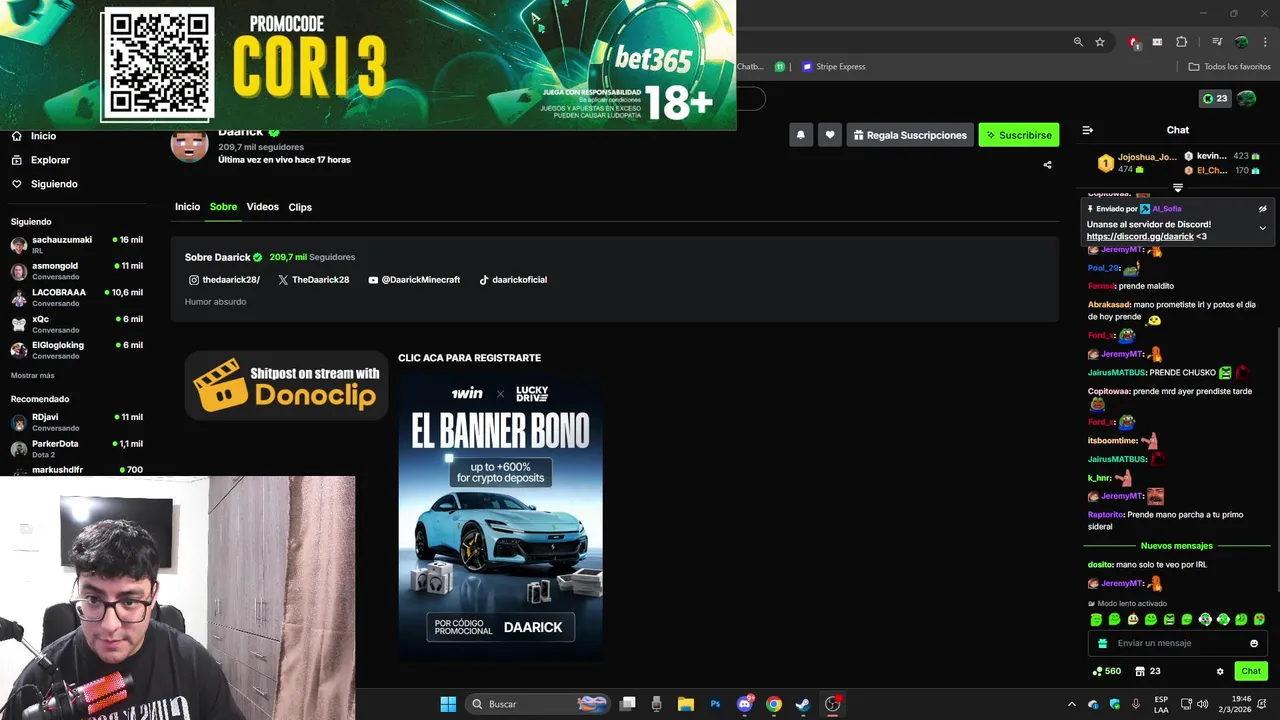Click the browser zoom magnifier icon
This screenshot has width=1280, height=720.
coord(1078,42)
